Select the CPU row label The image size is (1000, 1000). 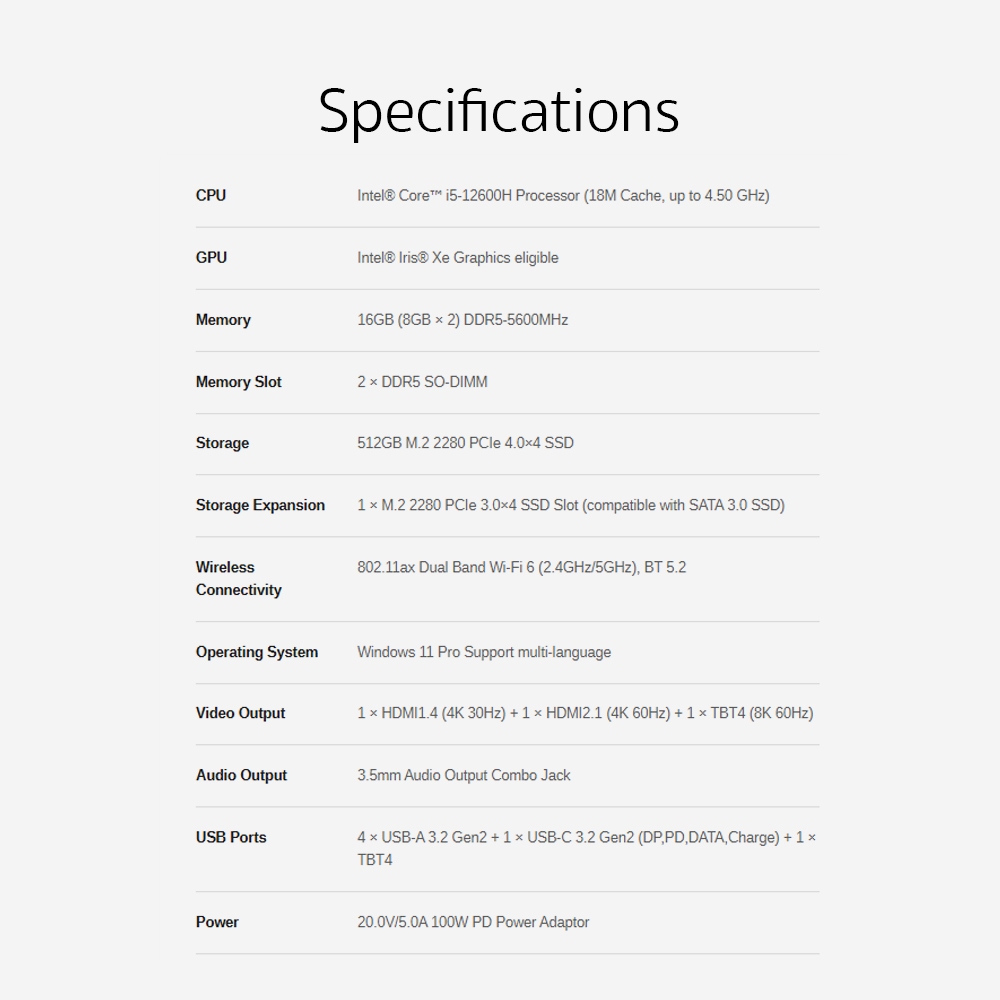pyautogui.click(x=210, y=195)
